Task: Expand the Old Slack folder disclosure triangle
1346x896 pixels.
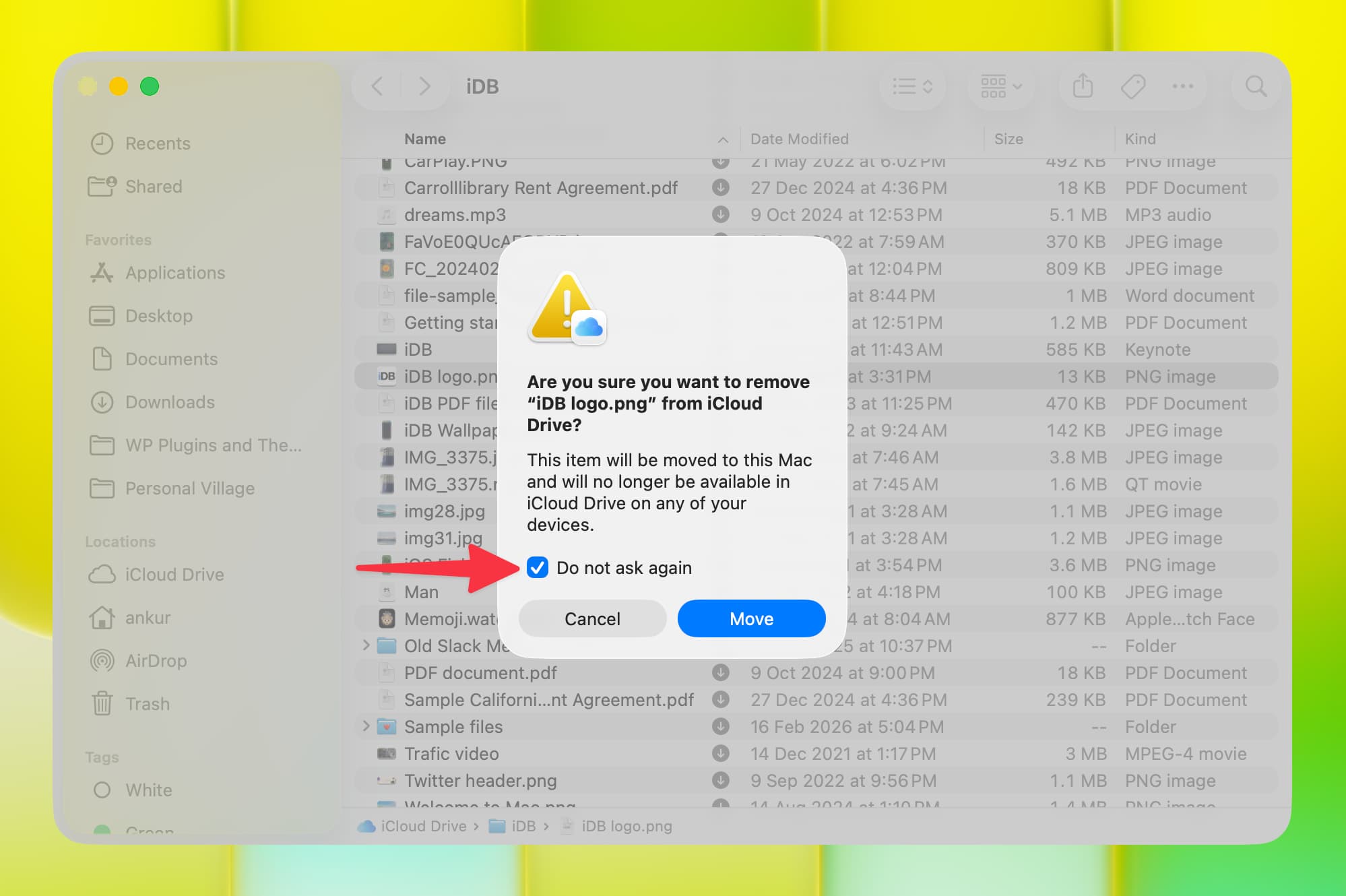Action: (366, 645)
